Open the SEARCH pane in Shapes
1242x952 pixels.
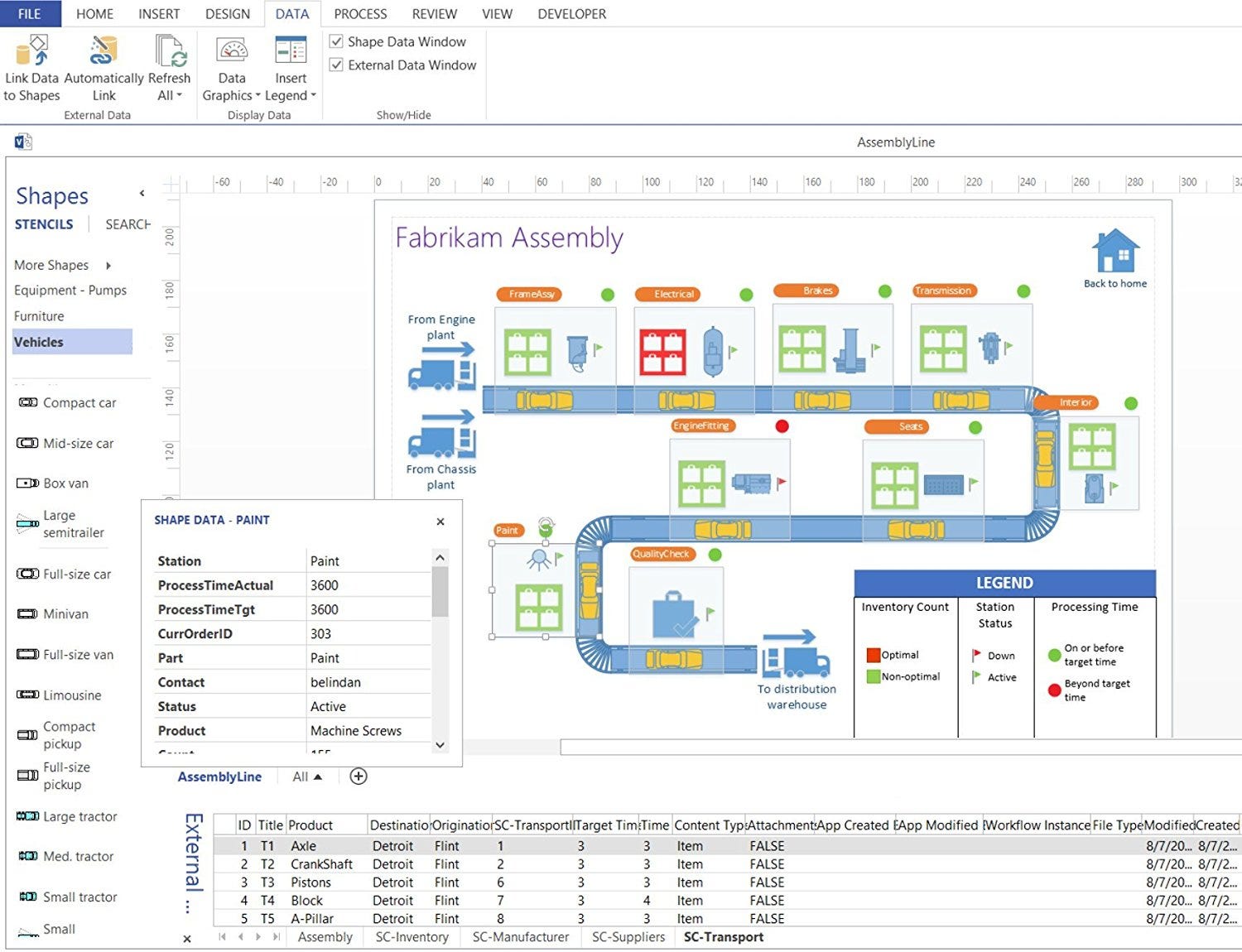(x=128, y=224)
